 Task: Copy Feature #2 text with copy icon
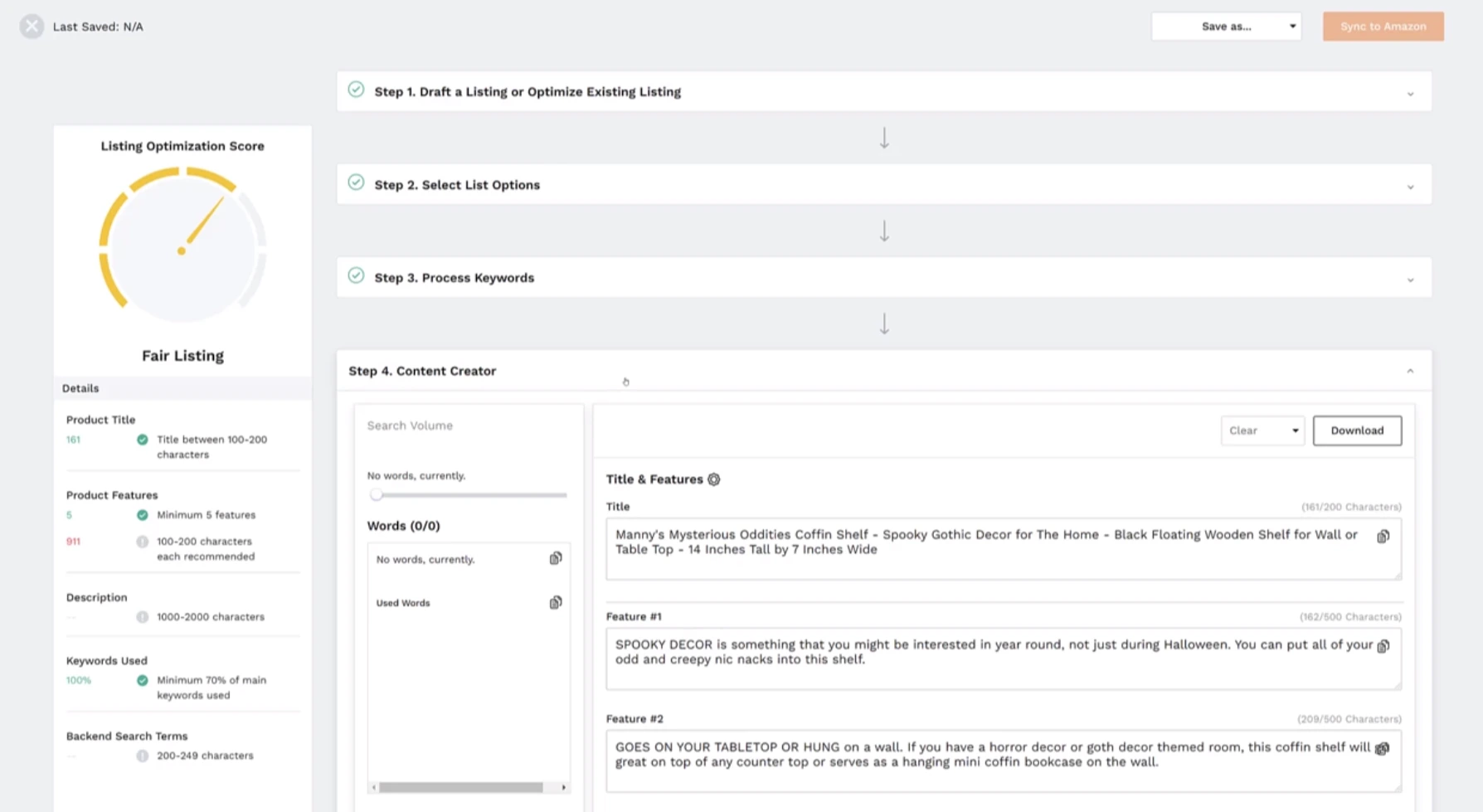point(1382,748)
